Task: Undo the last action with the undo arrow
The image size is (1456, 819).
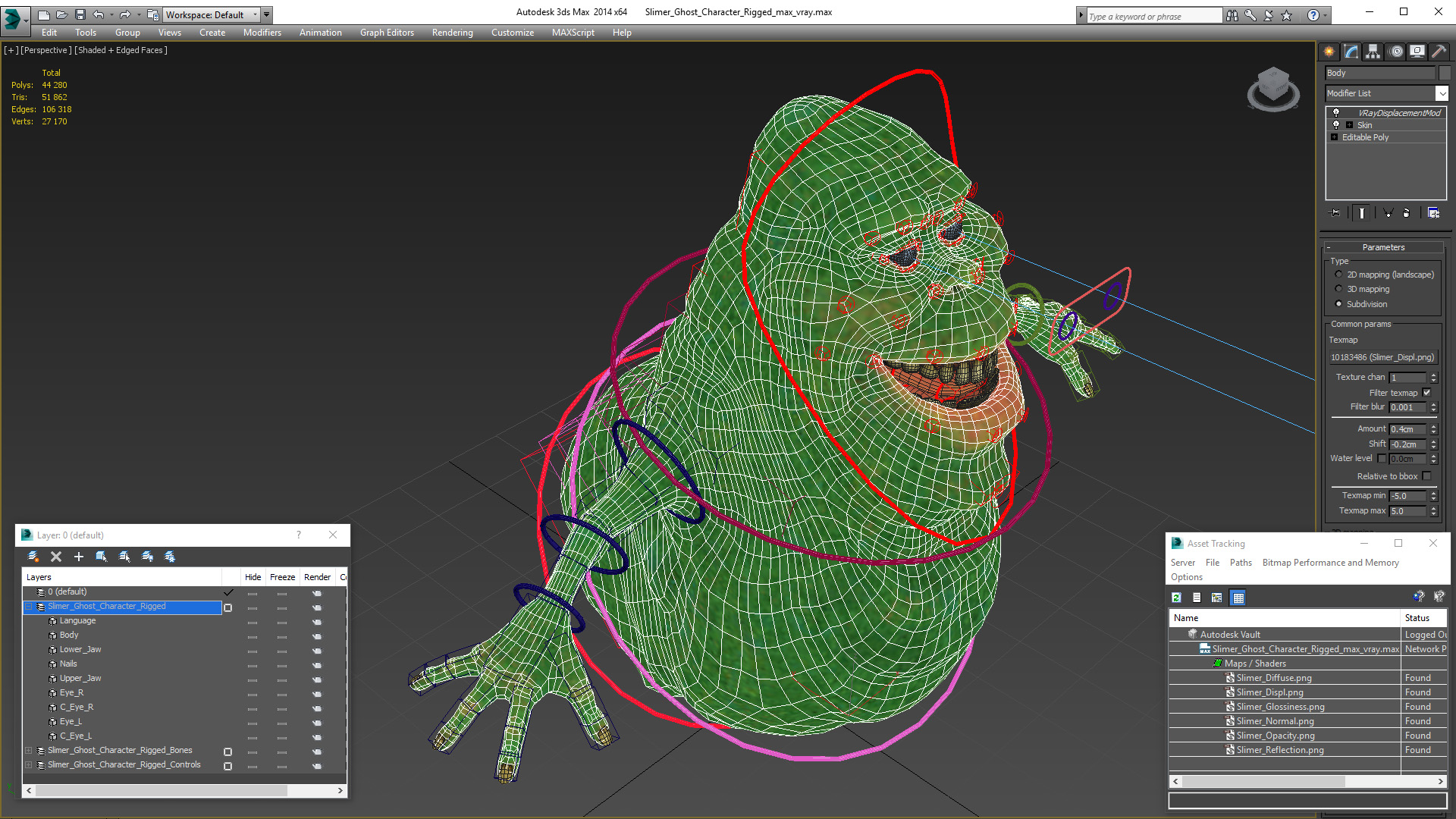Action: click(98, 14)
